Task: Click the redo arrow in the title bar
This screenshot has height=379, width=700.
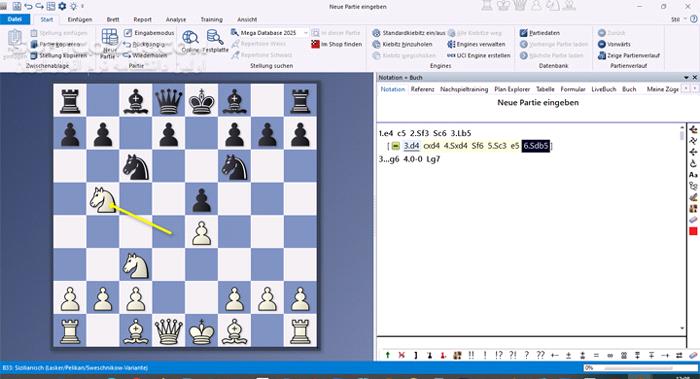Action: point(39,6)
